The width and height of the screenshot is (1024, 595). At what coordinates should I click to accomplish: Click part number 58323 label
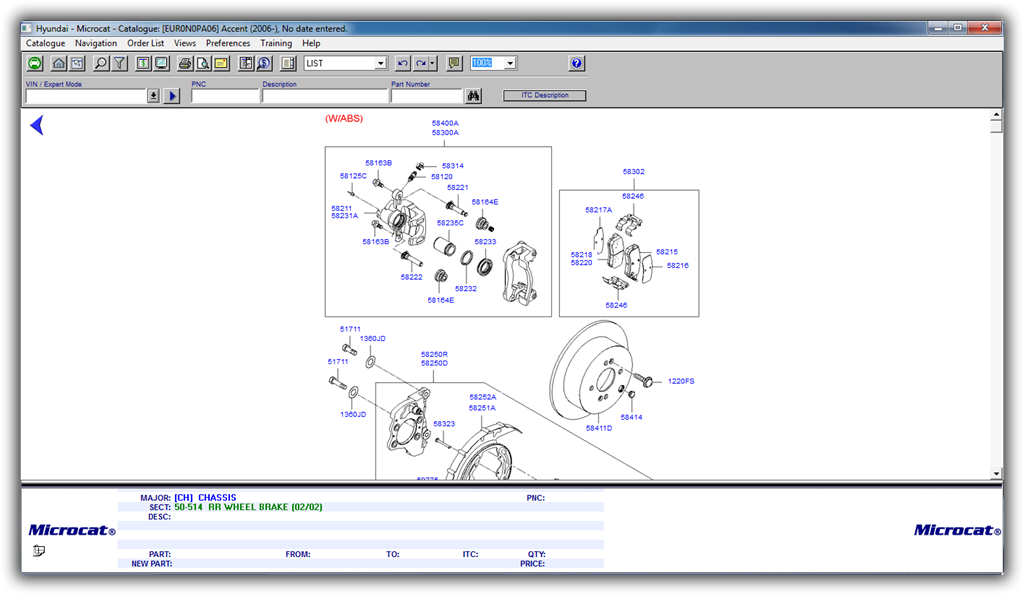tap(444, 424)
